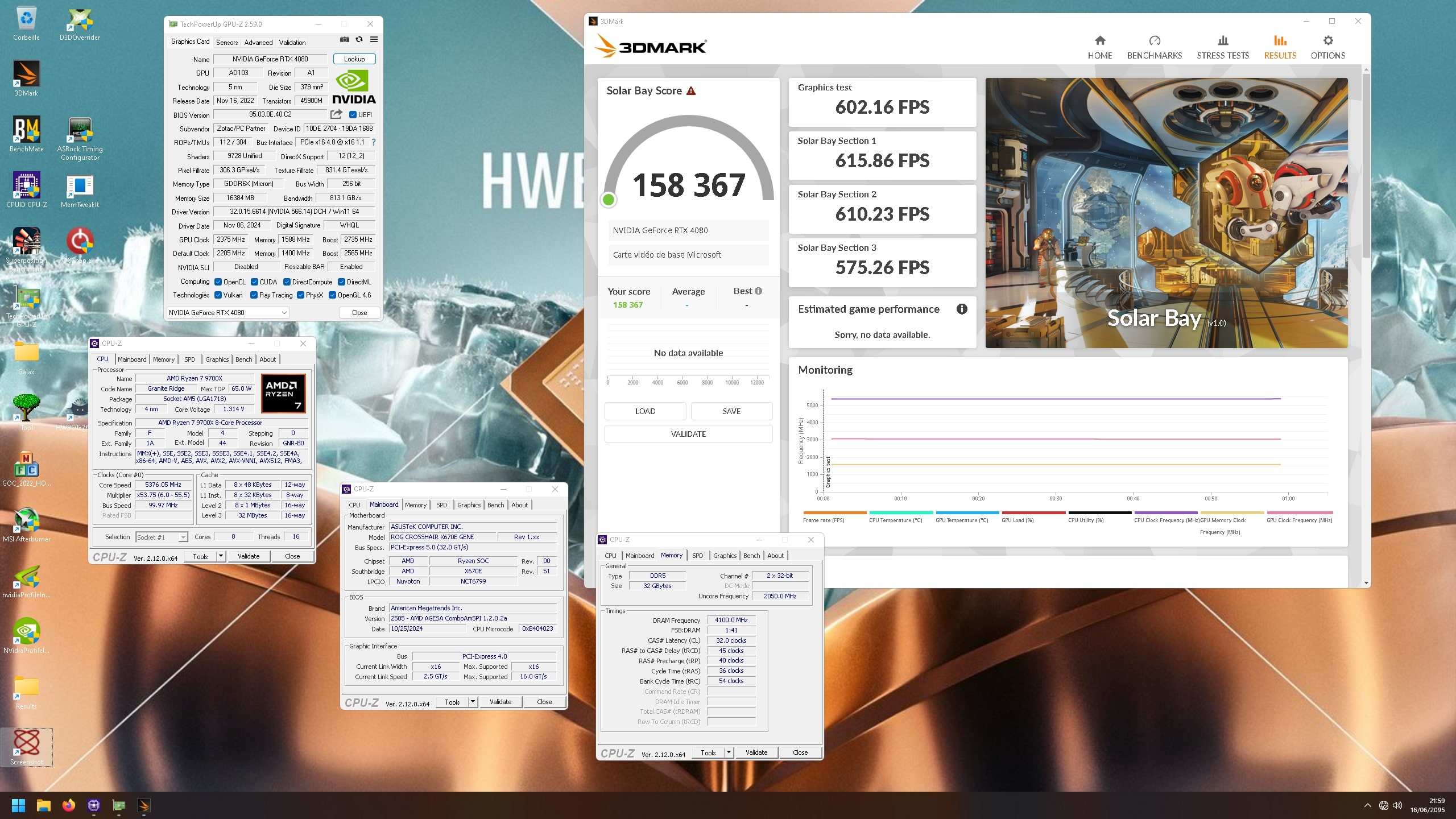
Task: Open Firefox from the taskbar
Action: pyautogui.click(x=69, y=805)
